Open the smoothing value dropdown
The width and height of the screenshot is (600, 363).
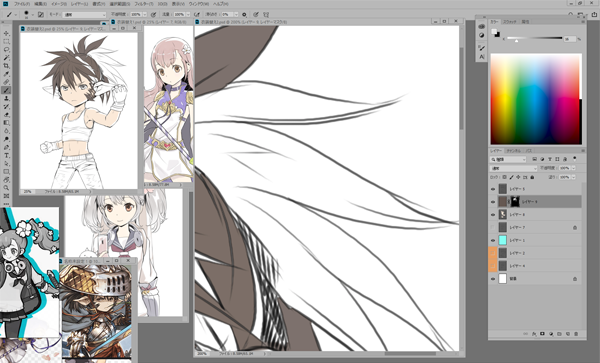coord(236,15)
